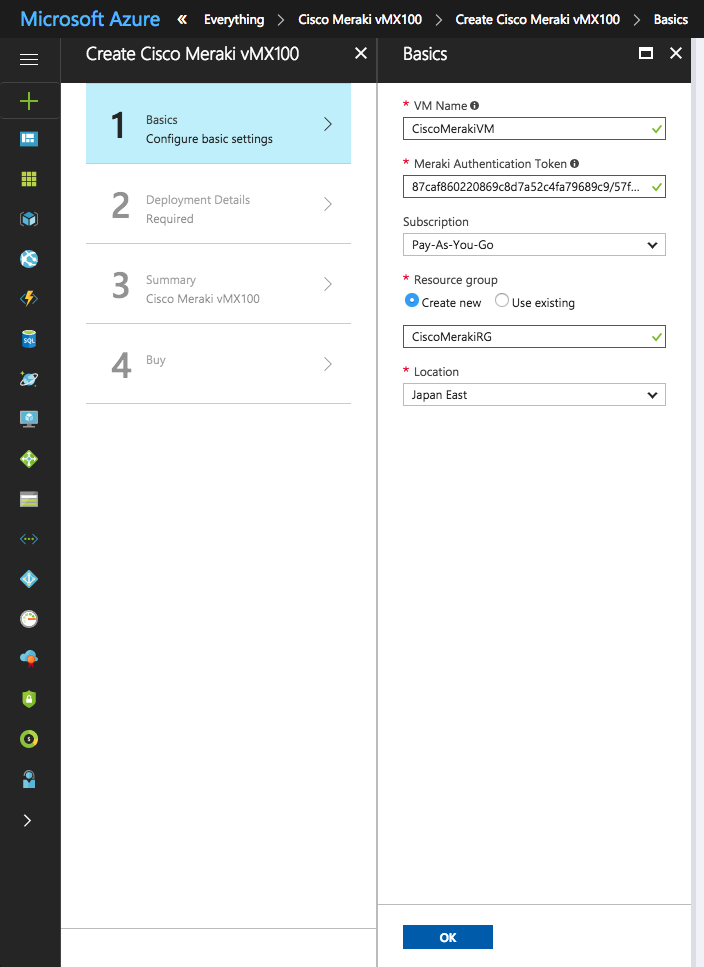Image resolution: width=704 pixels, height=967 pixels.
Task: Open Azure Cosmos DB planet icon
Action: (29, 379)
